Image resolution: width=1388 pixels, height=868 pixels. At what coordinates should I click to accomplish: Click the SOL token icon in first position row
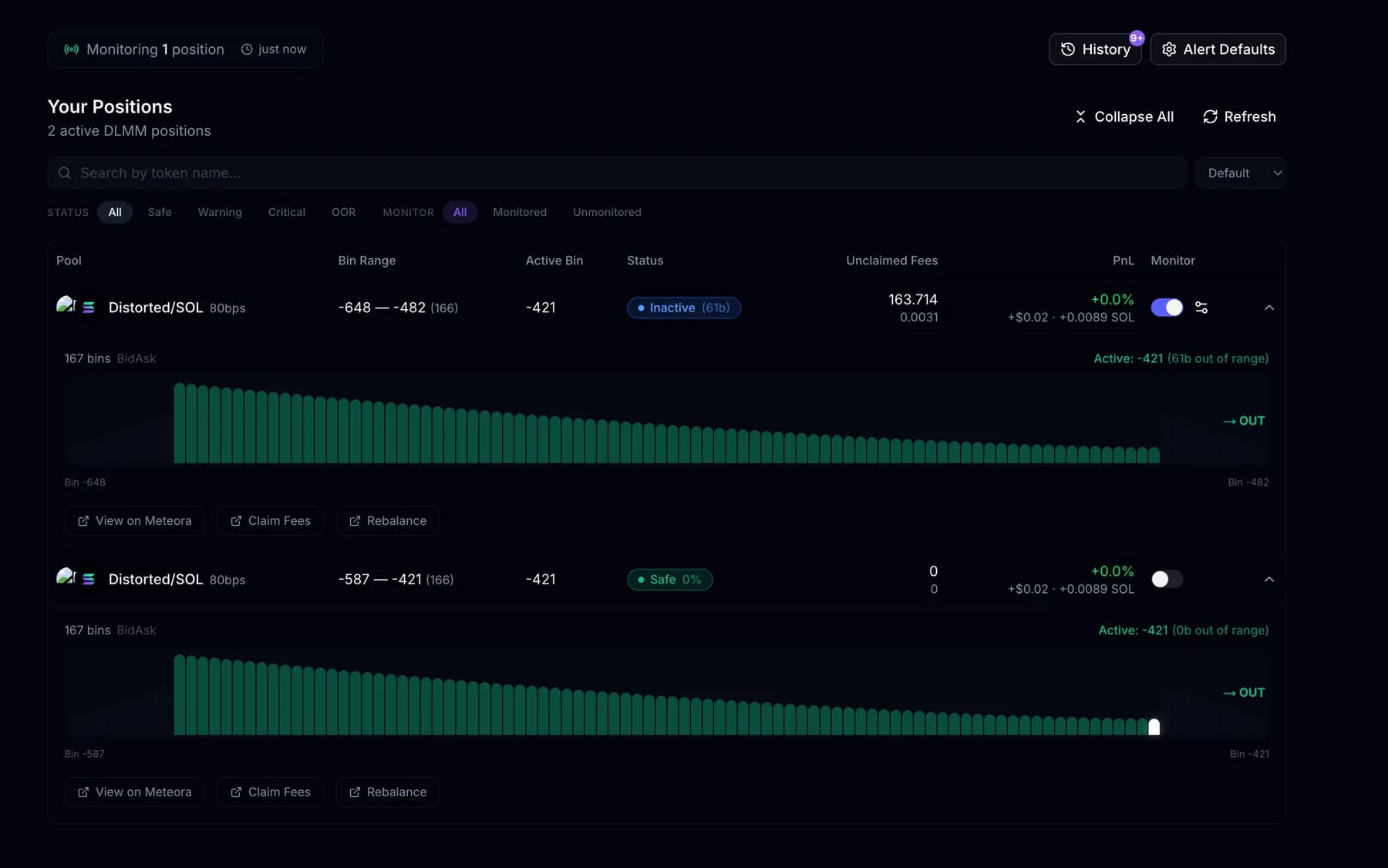[x=89, y=308]
